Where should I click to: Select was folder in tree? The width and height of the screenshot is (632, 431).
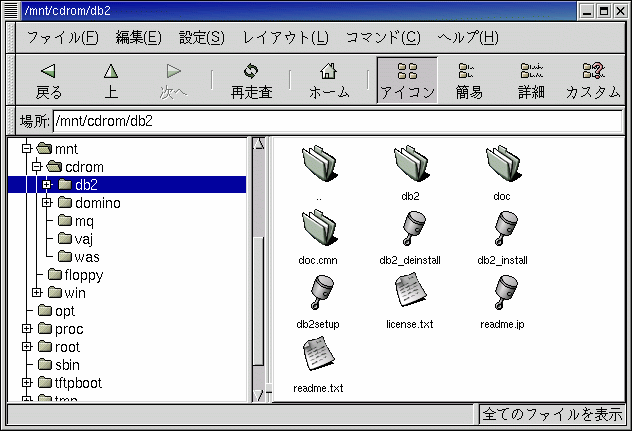coord(79,256)
